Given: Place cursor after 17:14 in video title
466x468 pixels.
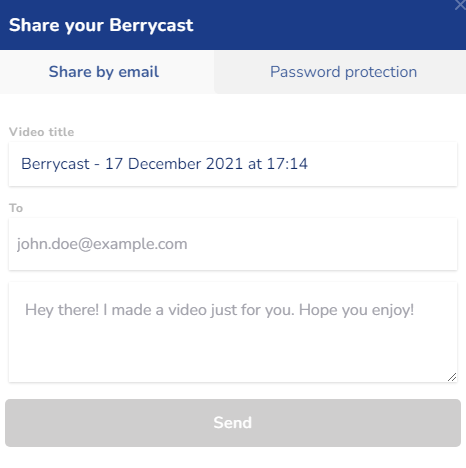Looking at the screenshot, I should click(x=309, y=164).
